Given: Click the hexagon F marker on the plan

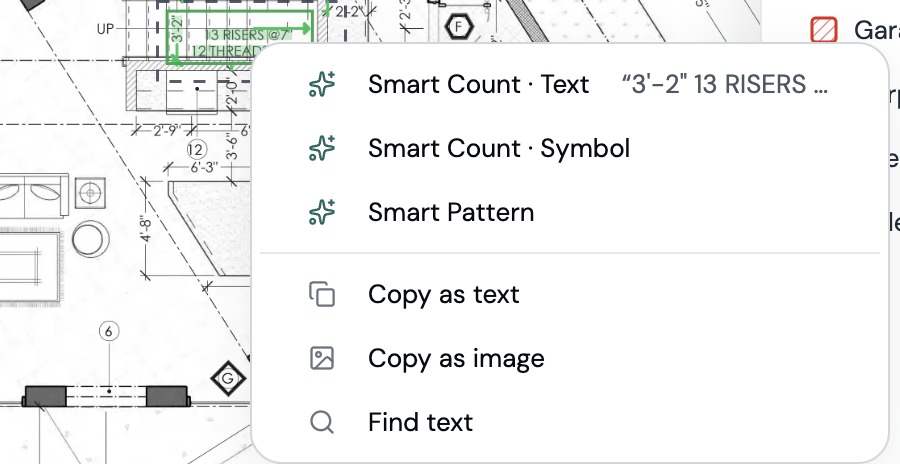Looking at the screenshot, I should tap(459, 26).
